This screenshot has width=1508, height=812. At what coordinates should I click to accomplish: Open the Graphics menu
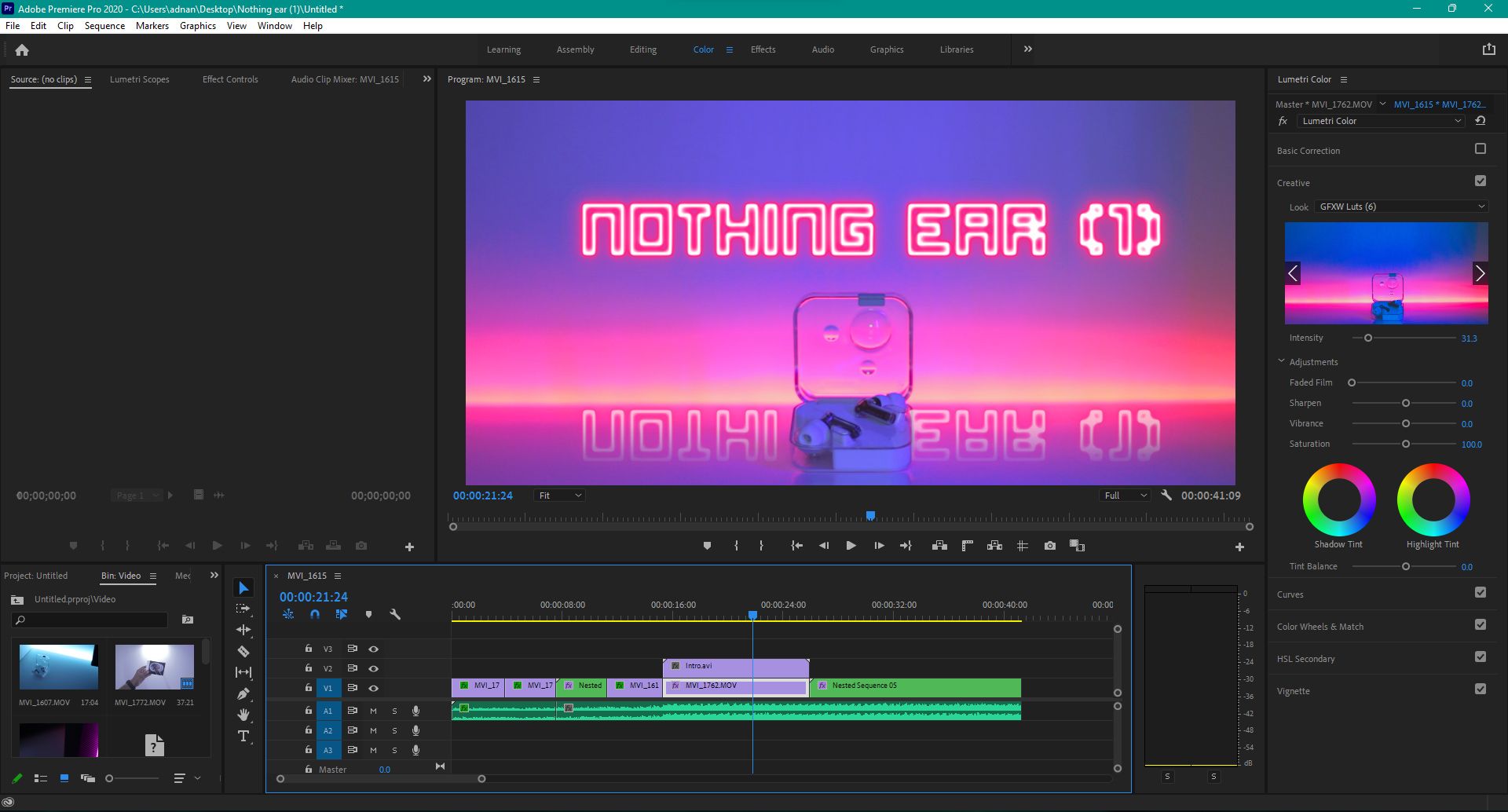point(197,25)
